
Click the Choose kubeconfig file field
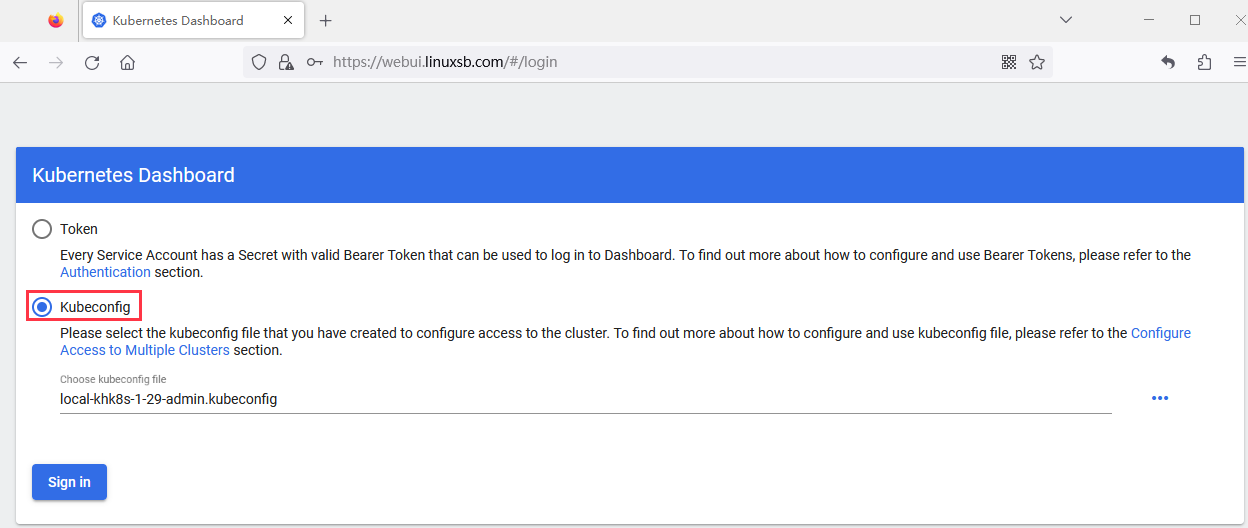[585, 399]
